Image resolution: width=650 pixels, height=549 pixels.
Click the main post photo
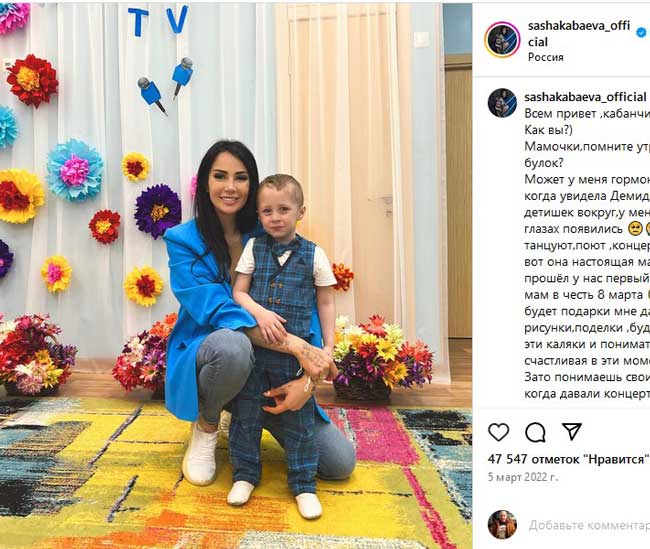click(x=236, y=276)
